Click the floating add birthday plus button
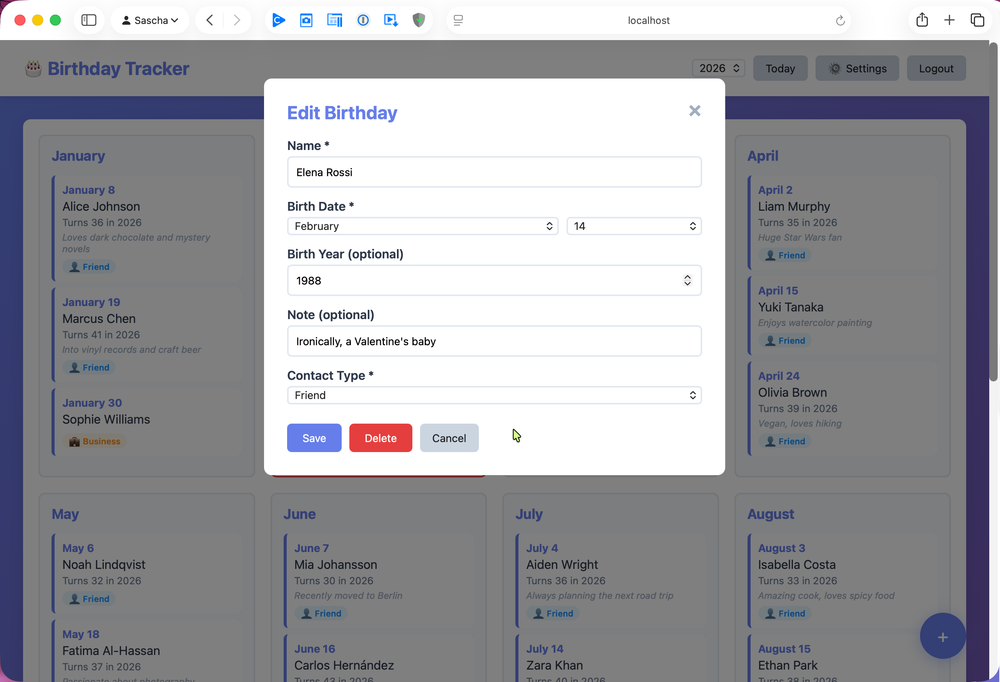This screenshot has height=682, width=1000. tap(942, 636)
